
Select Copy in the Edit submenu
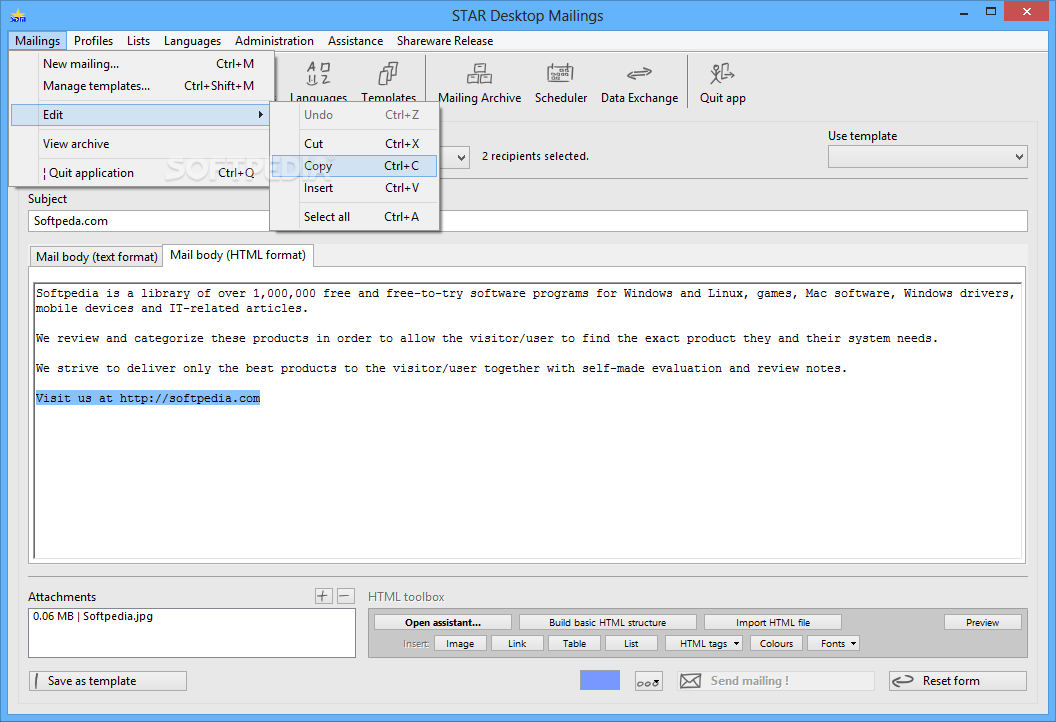355,166
